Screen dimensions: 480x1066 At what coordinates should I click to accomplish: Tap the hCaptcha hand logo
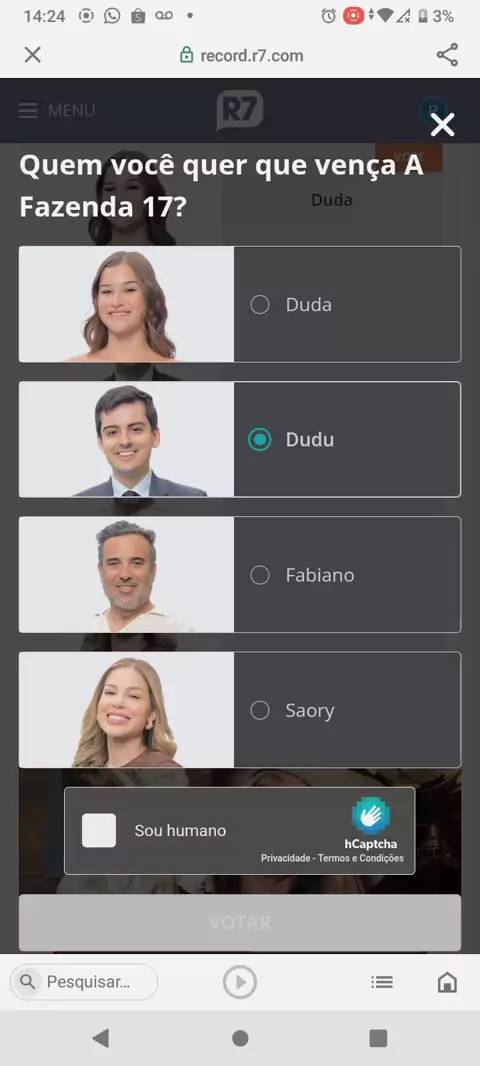click(x=371, y=816)
